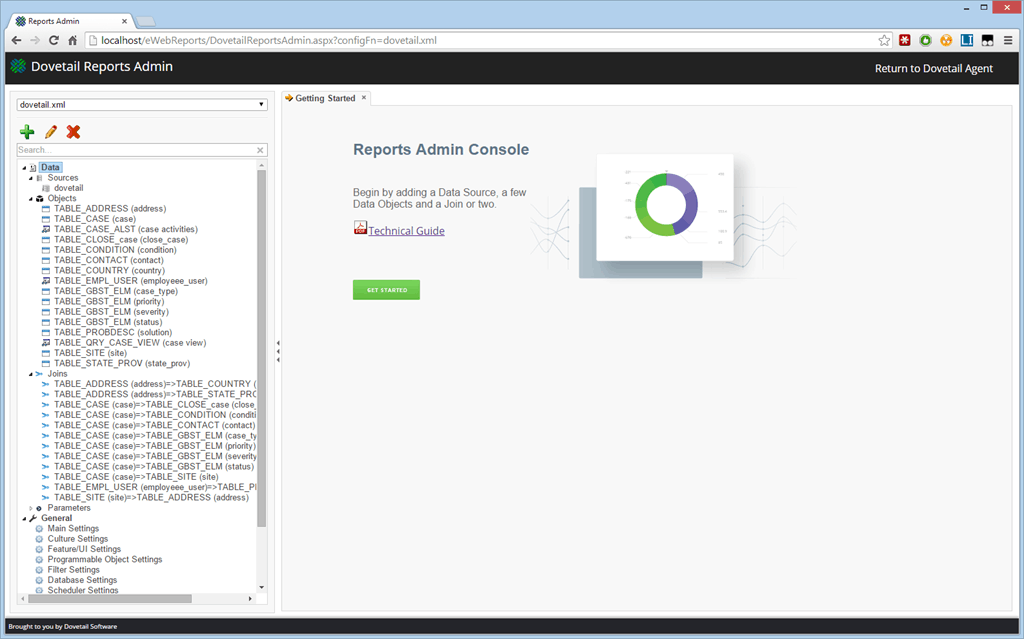Screen dimensions: 1024x639
Task: Open the Technical Guide link
Action: tap(406, 231)
